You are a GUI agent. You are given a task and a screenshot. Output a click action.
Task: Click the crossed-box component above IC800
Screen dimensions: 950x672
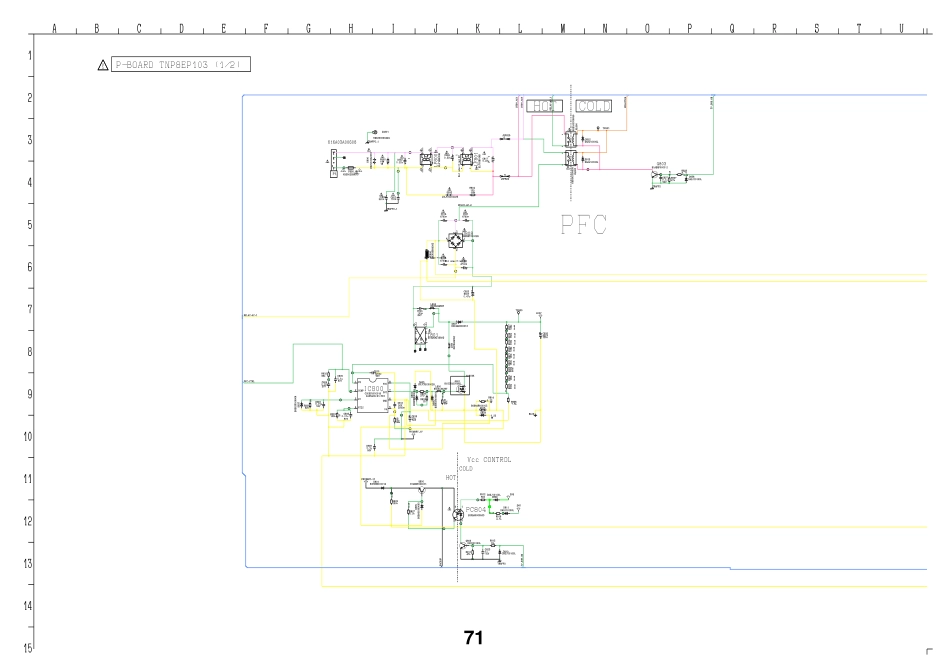[421, 337]
